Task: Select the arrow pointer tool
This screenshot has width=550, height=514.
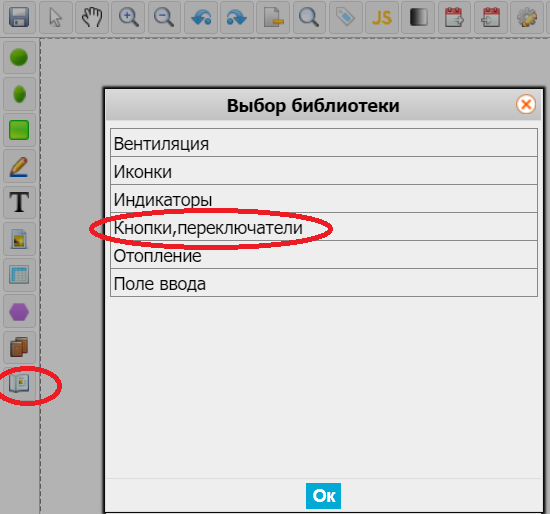Action: coord(56,17)
